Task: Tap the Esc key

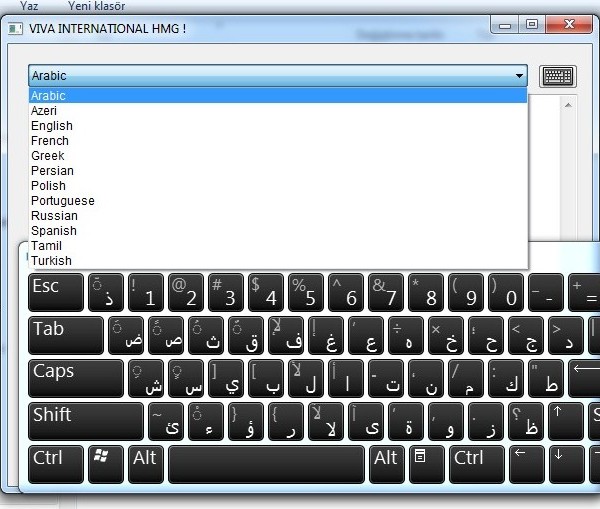Action: click(56, 292)
